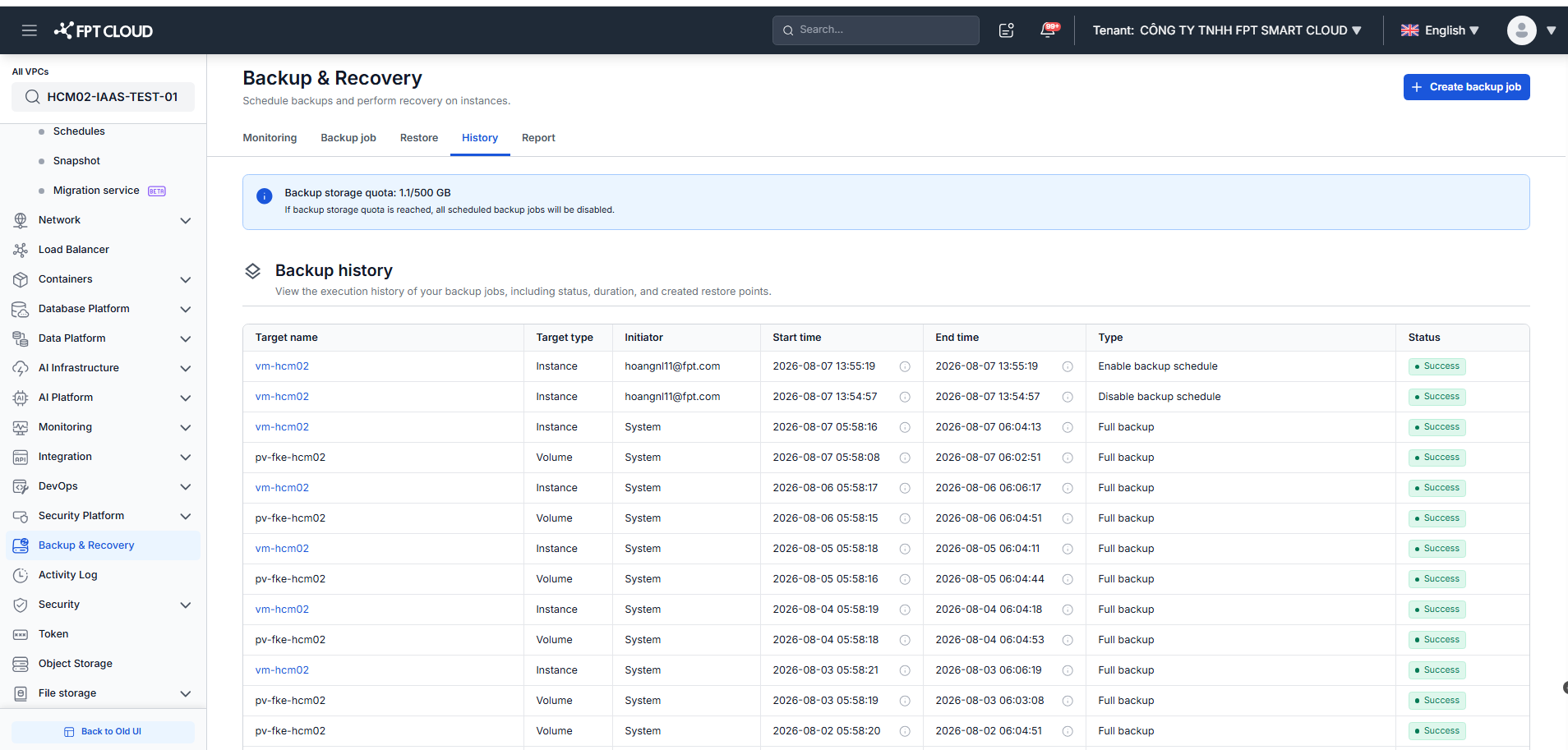This screenshot has width=1568, height=750.
Task: Click the Backup & Recovery icon
Action: coord(21,545)
